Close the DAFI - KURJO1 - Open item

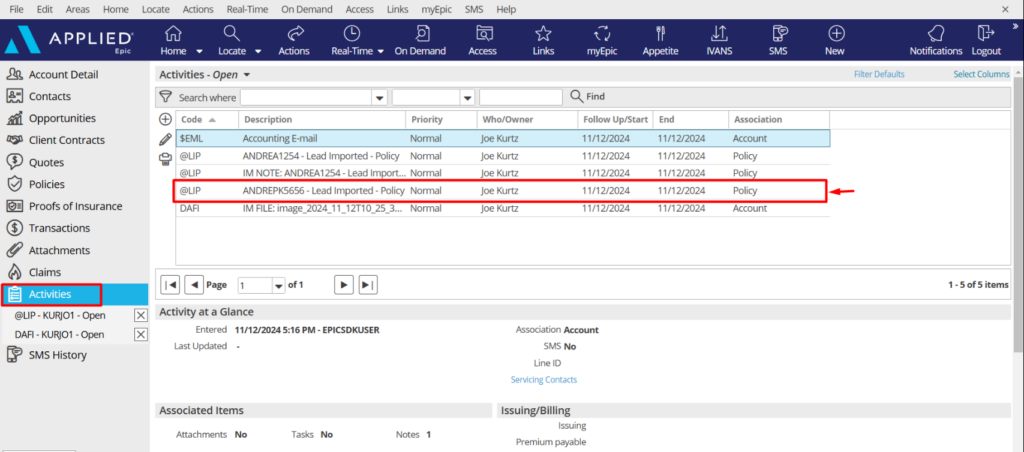tap(140, 334)
